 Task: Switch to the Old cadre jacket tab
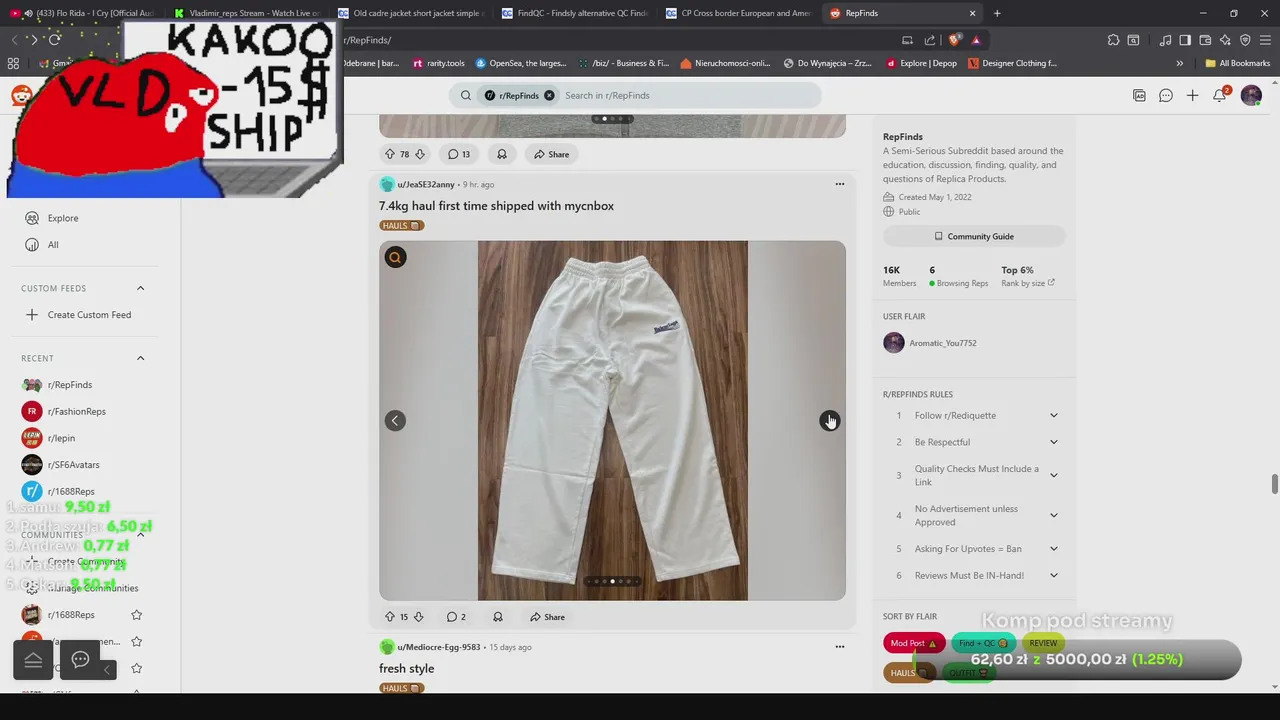tap(410, 13)
